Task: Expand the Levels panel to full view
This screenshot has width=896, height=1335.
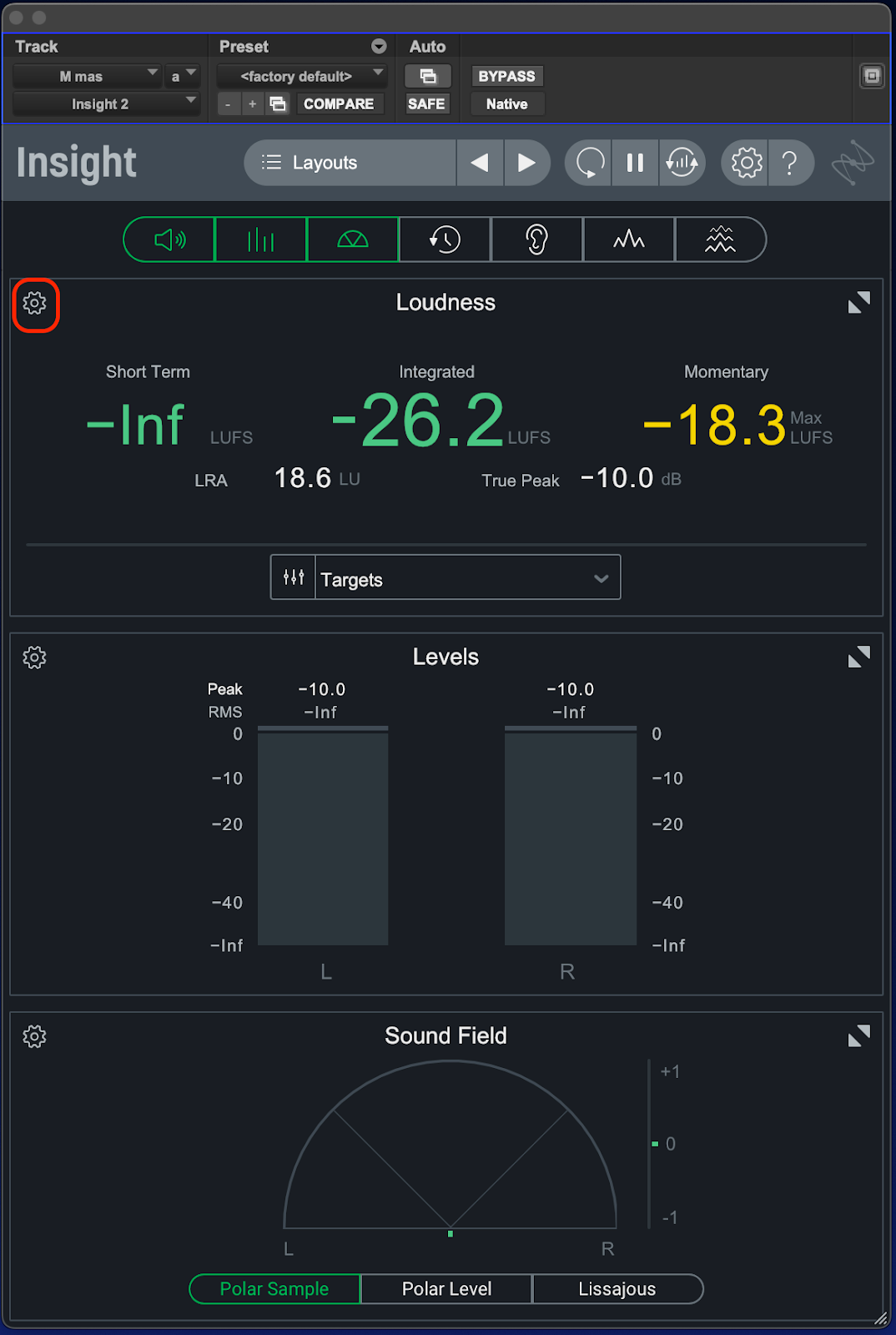Action: coord(858,657)
